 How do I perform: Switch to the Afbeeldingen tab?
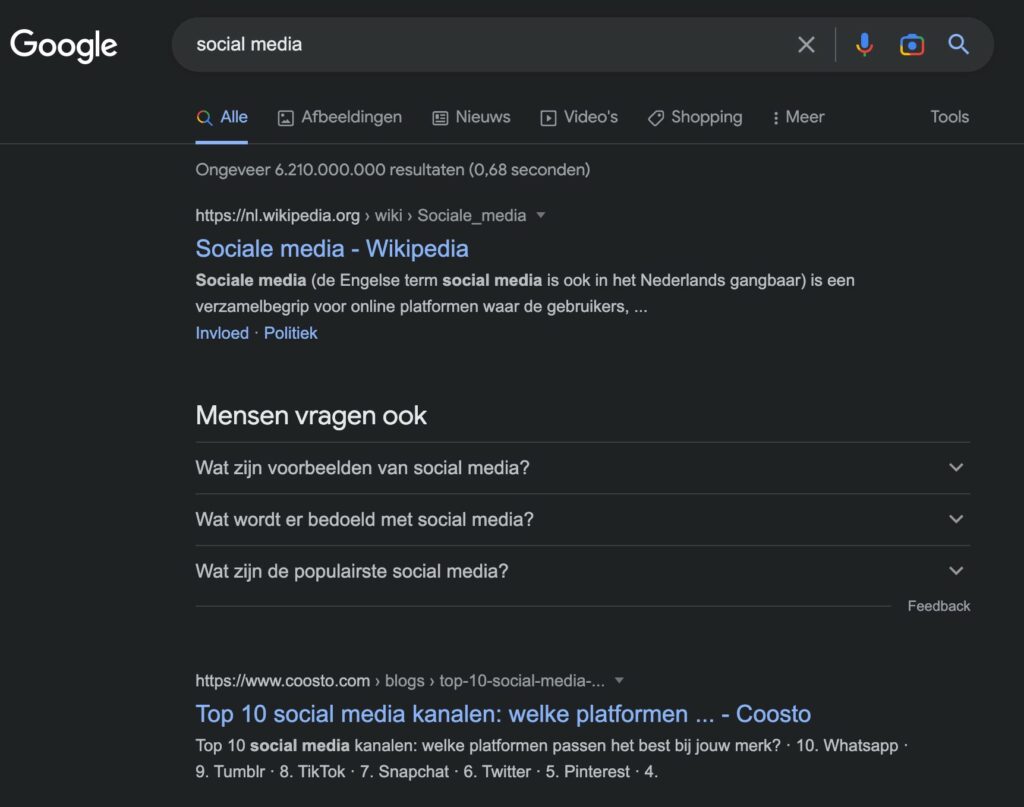(x=340, y=118)
